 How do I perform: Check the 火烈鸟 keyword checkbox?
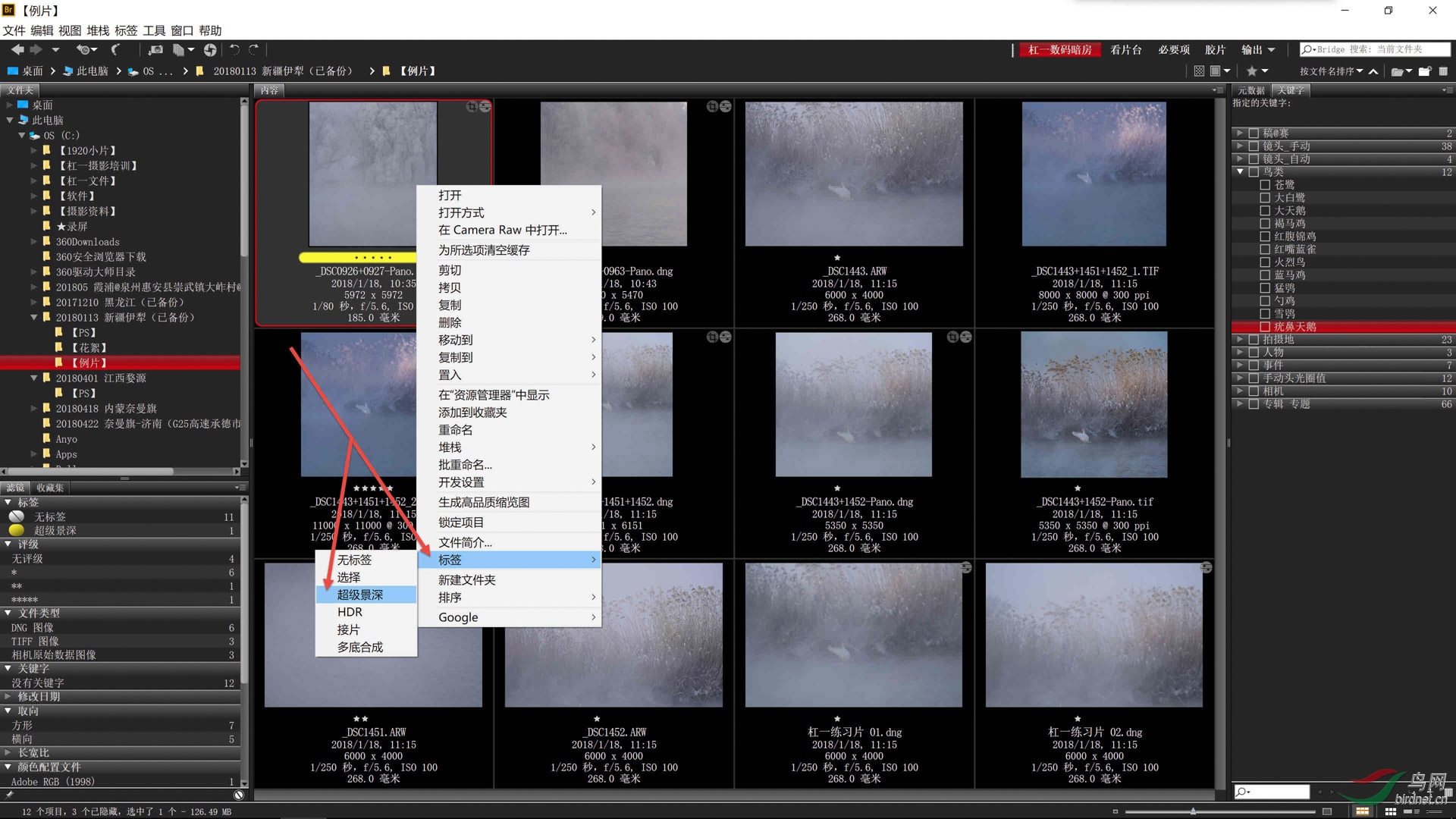pyautogui.click(x=1265, y=262)
